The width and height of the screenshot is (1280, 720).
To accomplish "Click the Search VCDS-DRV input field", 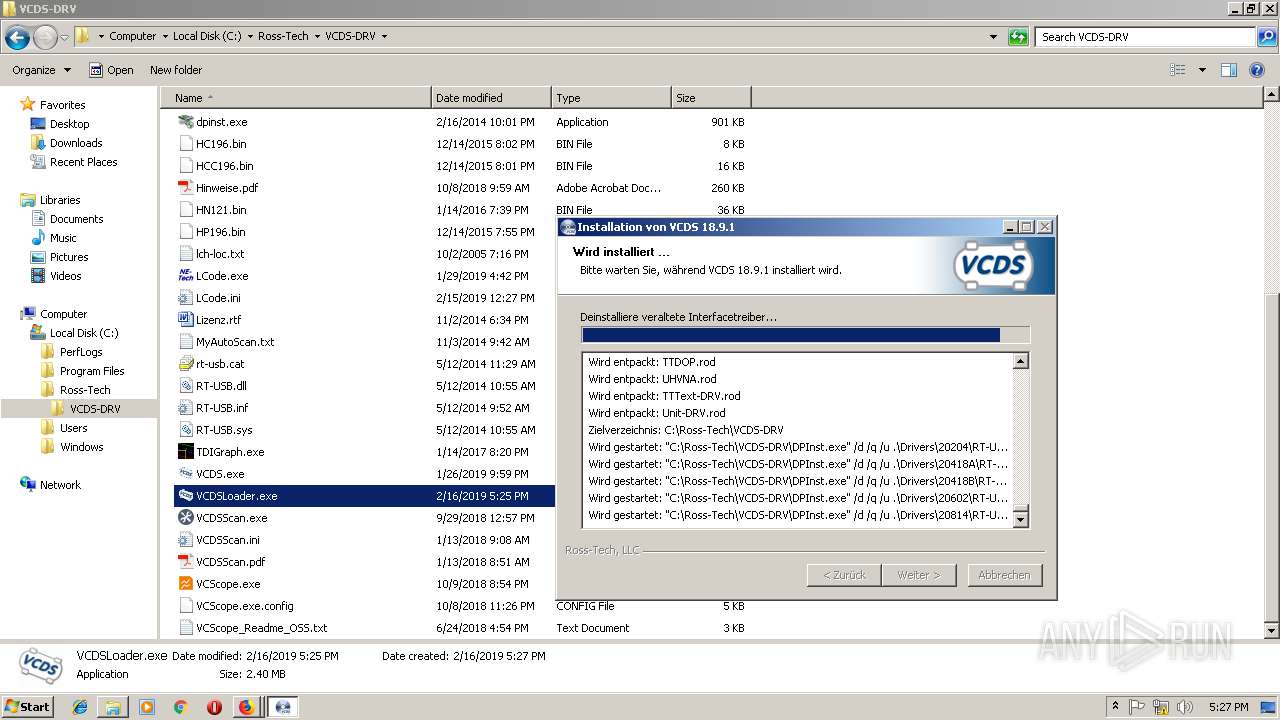I will coord(1145,37).
